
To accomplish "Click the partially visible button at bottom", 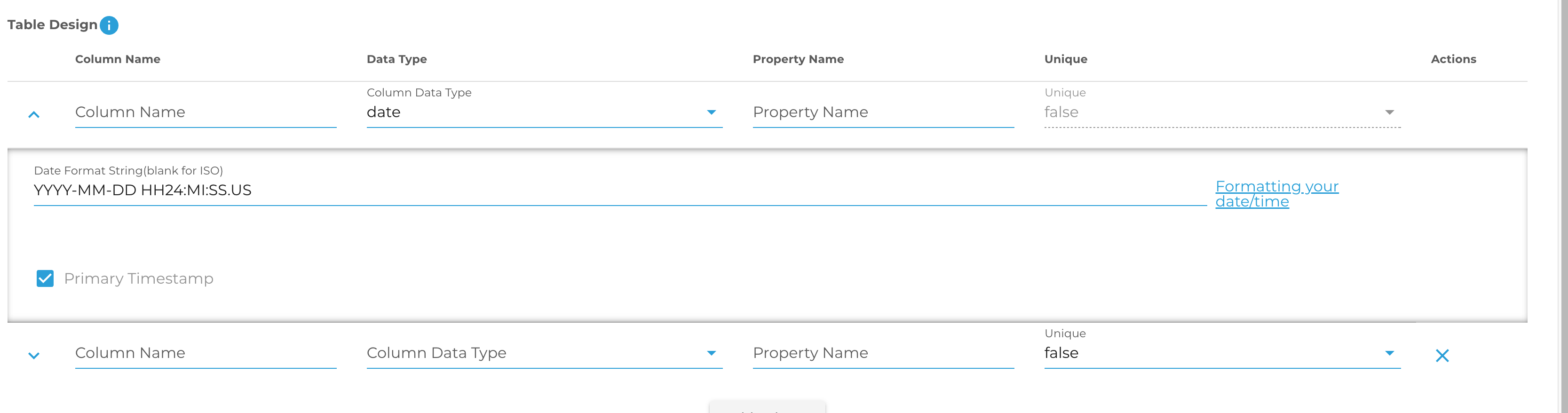I will [x=767, y=408].
